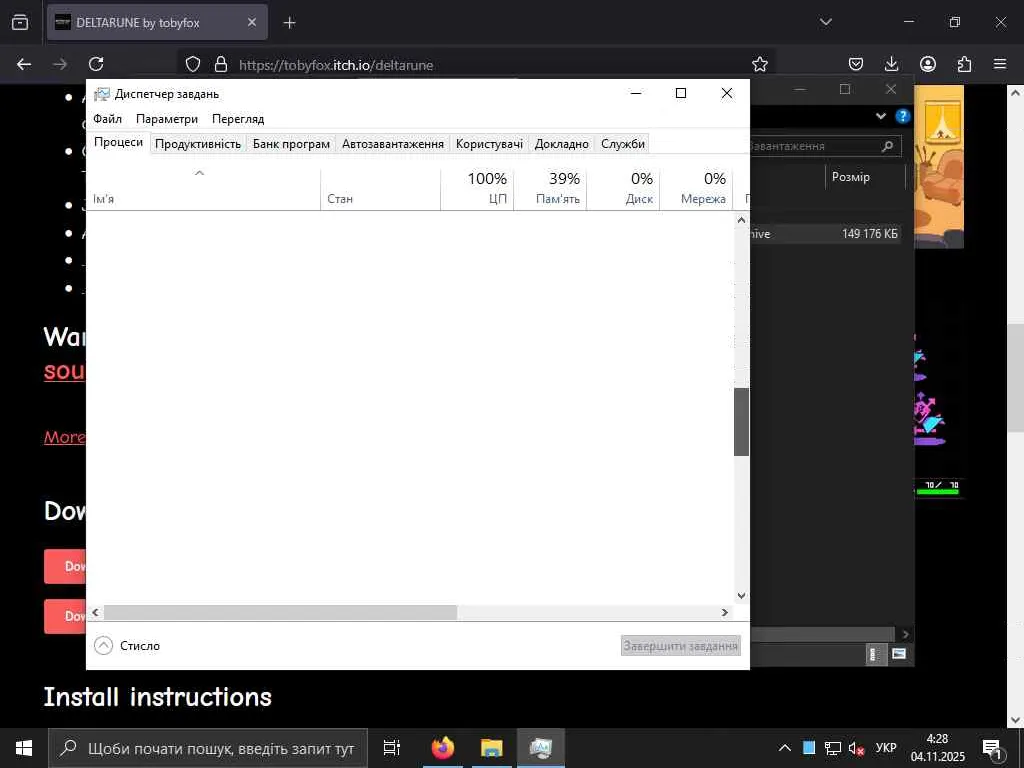Reload the current page
Viewport: 1024px width, 768px height.
96,64
